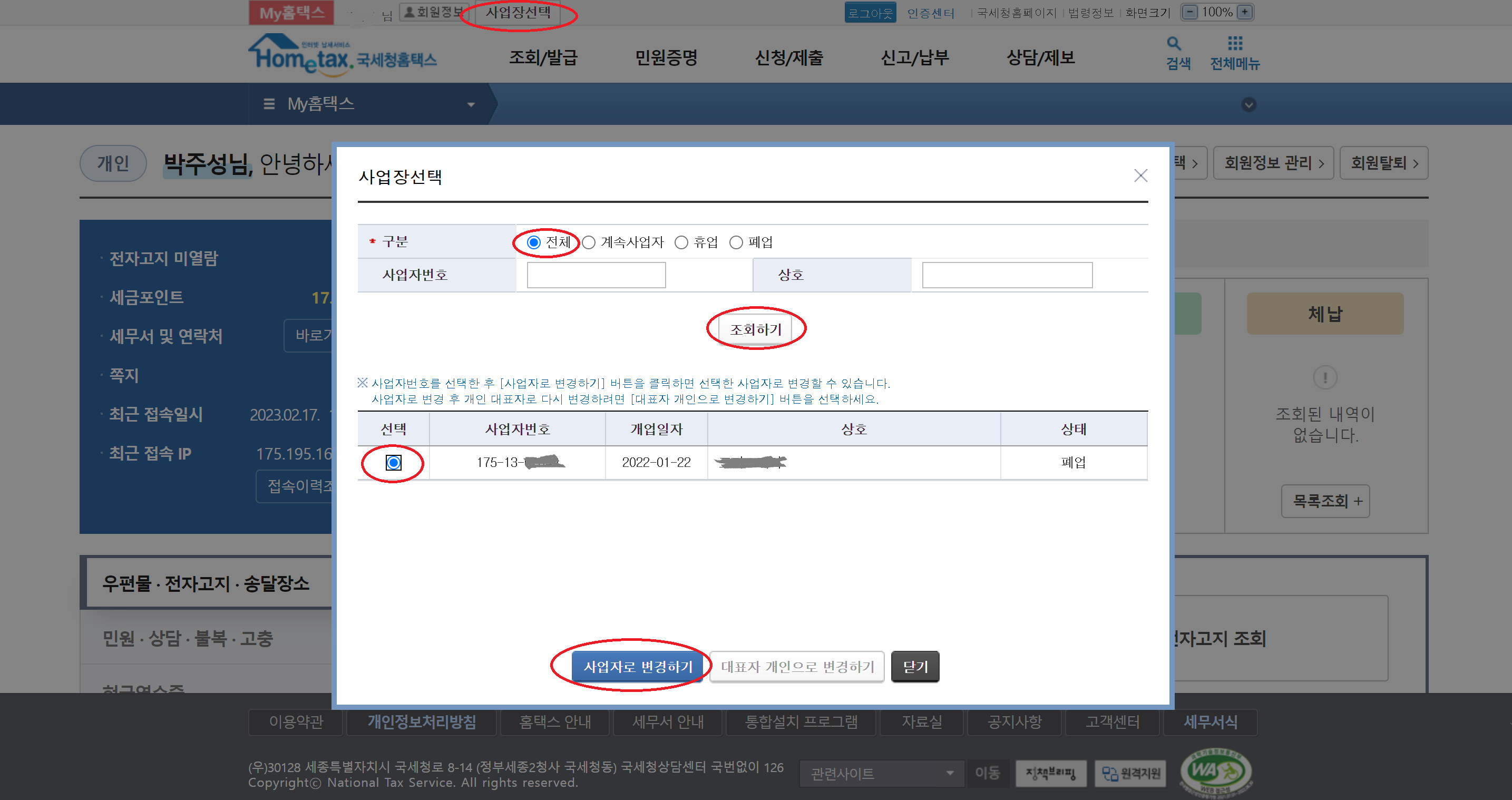Viewport: 1512px width, 800px height.
Task: Open 개인정보처리방침 footer link
Action: (422, 722)
